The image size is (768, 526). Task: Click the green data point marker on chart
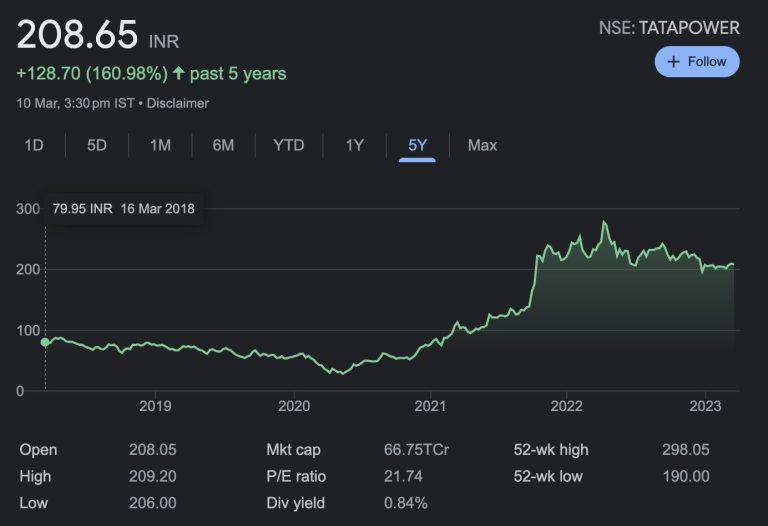coord(45,342)
